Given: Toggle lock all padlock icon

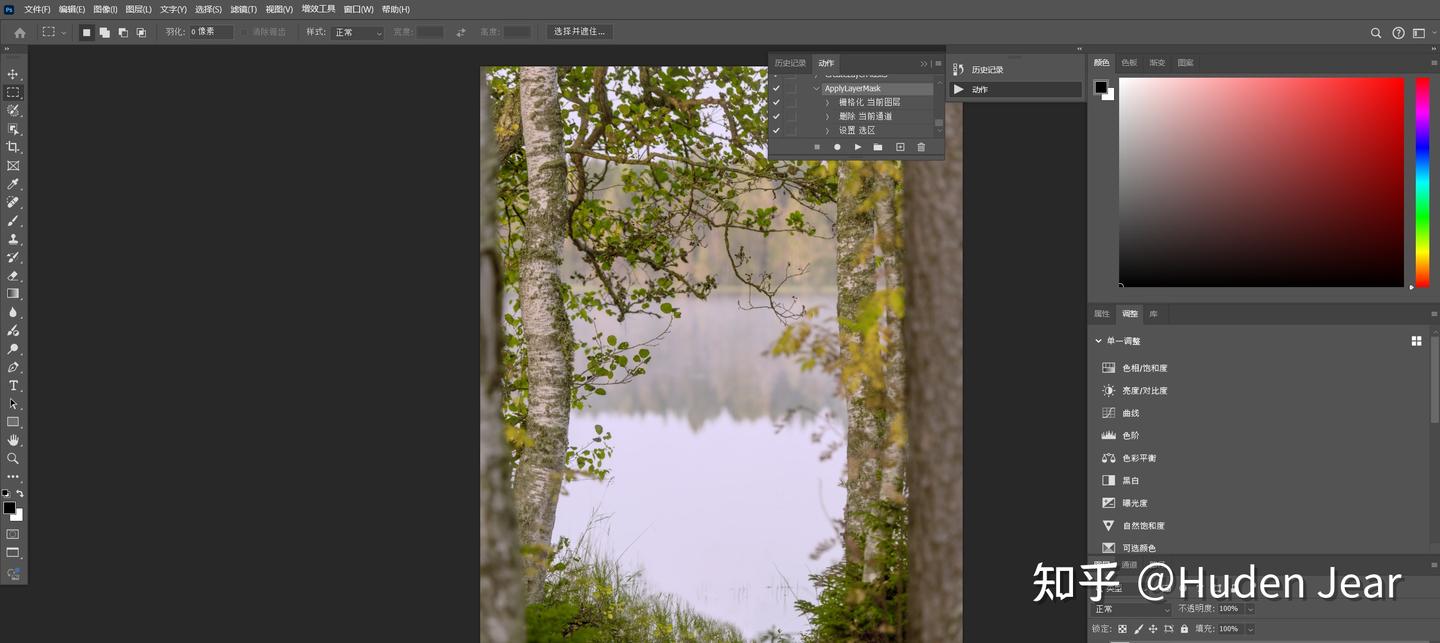Looking at the screenshot, I should 1184,629.
